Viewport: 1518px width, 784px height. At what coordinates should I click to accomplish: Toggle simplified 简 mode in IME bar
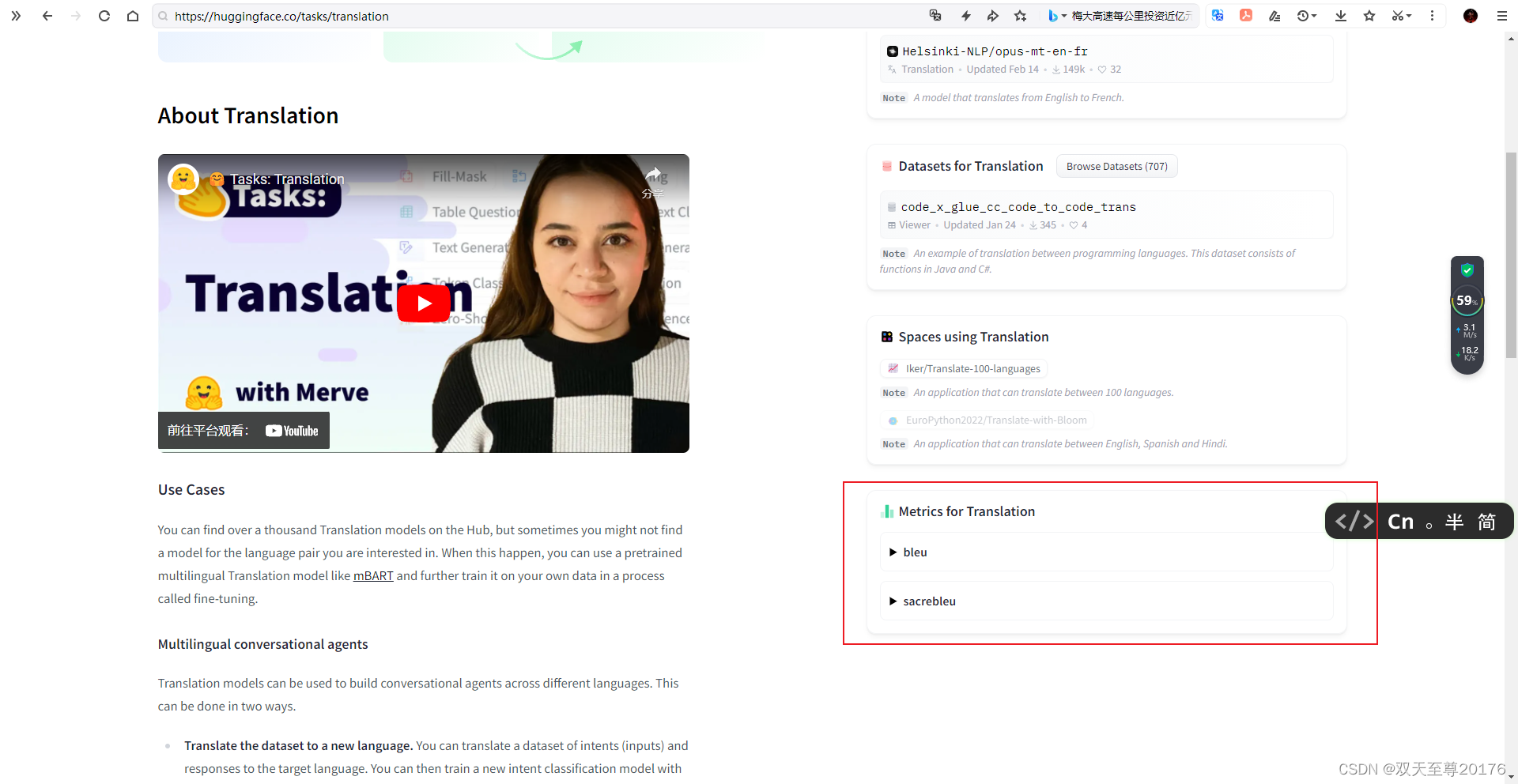click(x=1486, y=522)
